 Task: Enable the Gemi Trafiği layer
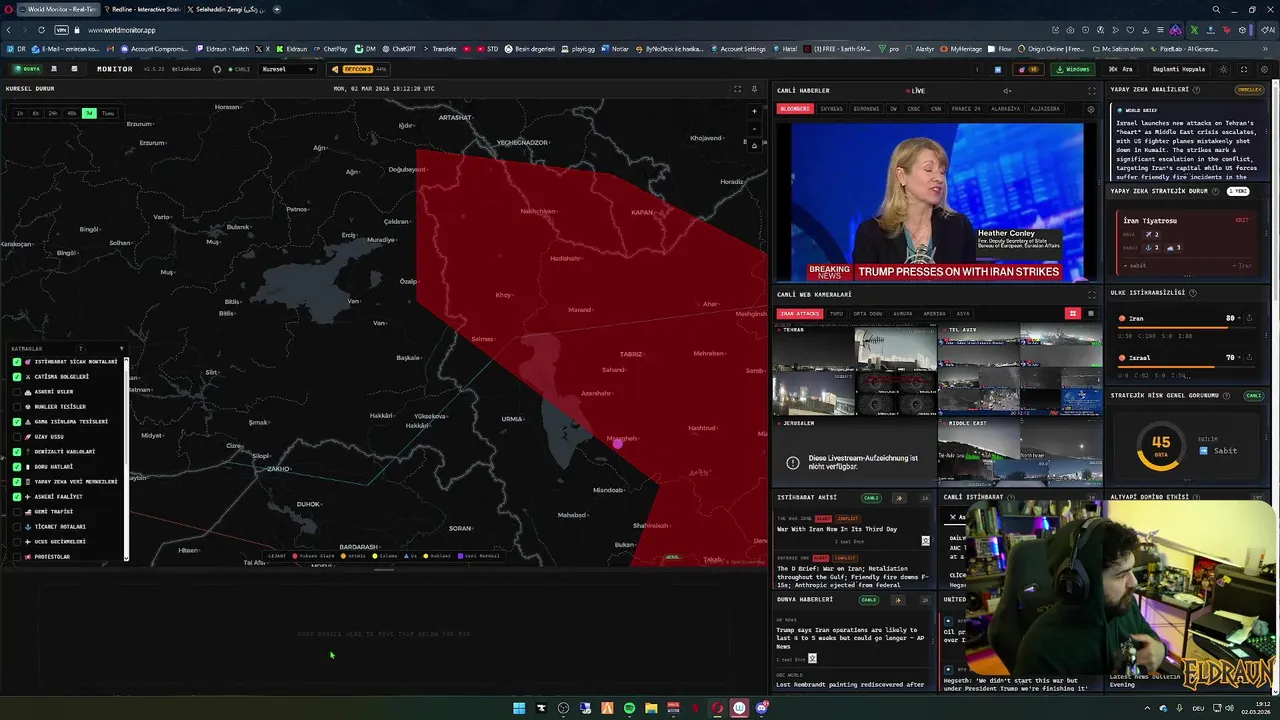(x=17, y=512)
